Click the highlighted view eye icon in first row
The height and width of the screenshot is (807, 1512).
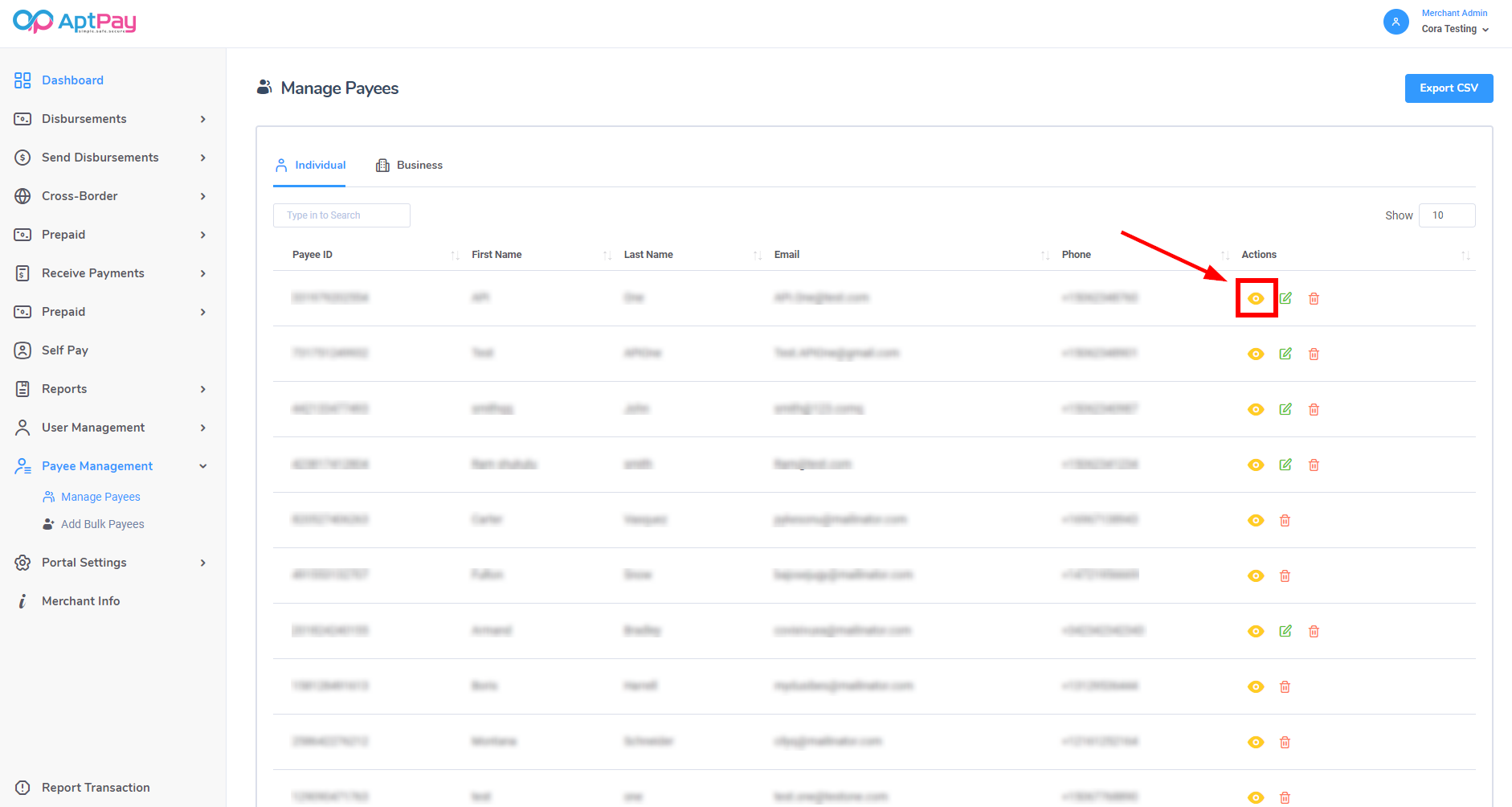click(x=1256, y=298)
